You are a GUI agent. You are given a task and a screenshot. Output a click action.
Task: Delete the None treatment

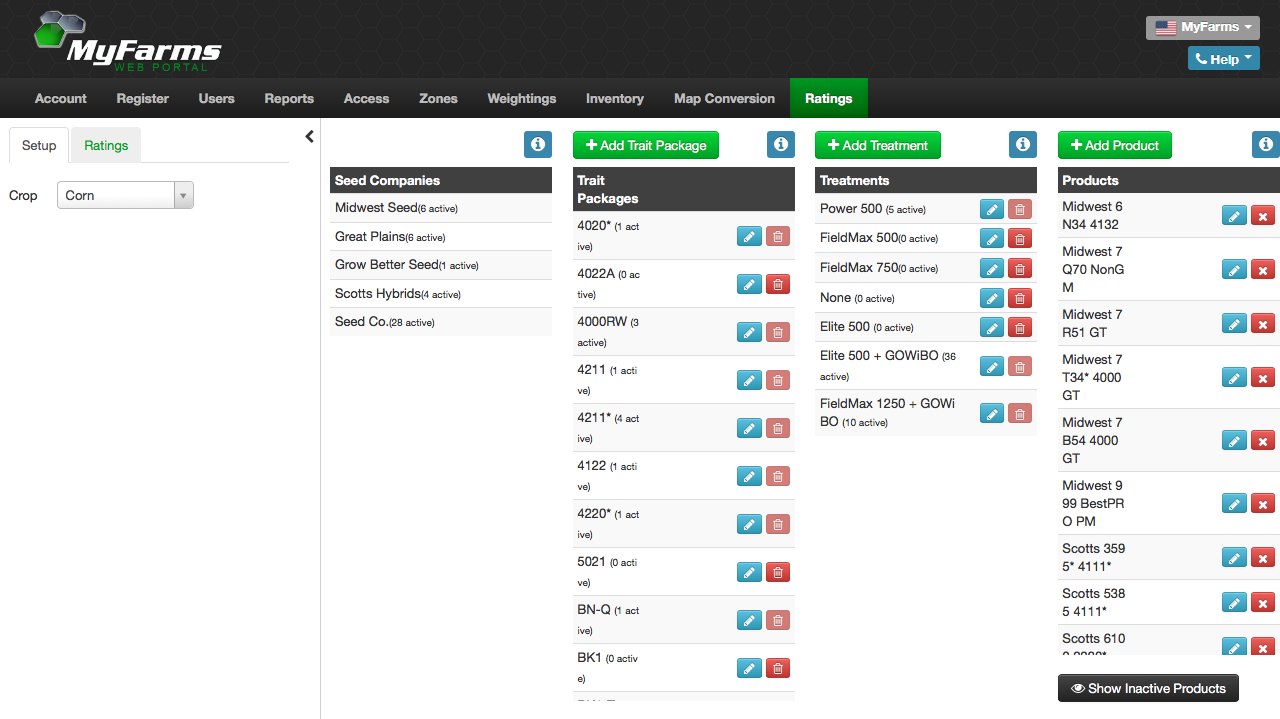coord(1020,298)
